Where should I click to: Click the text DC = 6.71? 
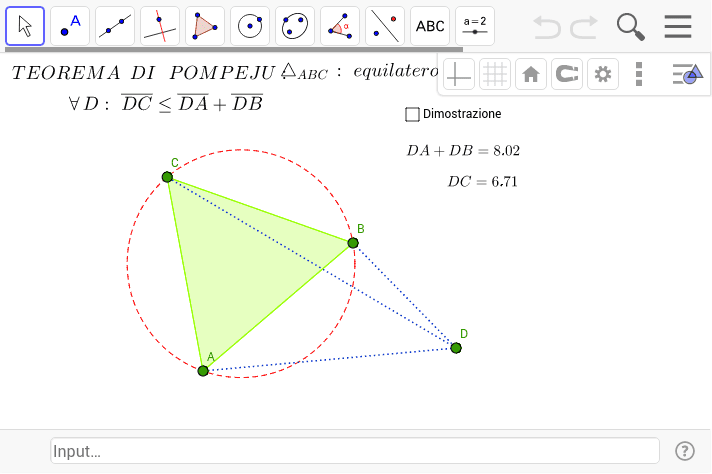click(x=482, y=182)
